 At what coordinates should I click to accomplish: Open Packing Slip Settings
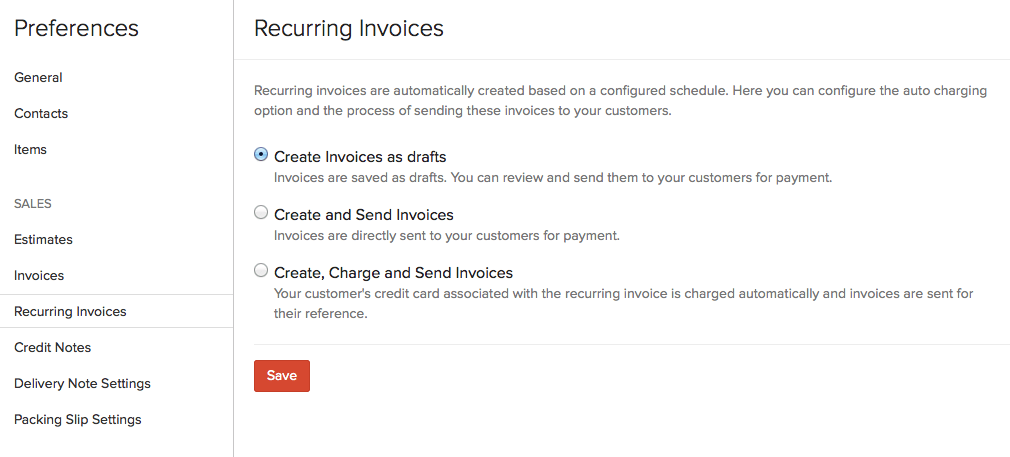tap(78, 419)
